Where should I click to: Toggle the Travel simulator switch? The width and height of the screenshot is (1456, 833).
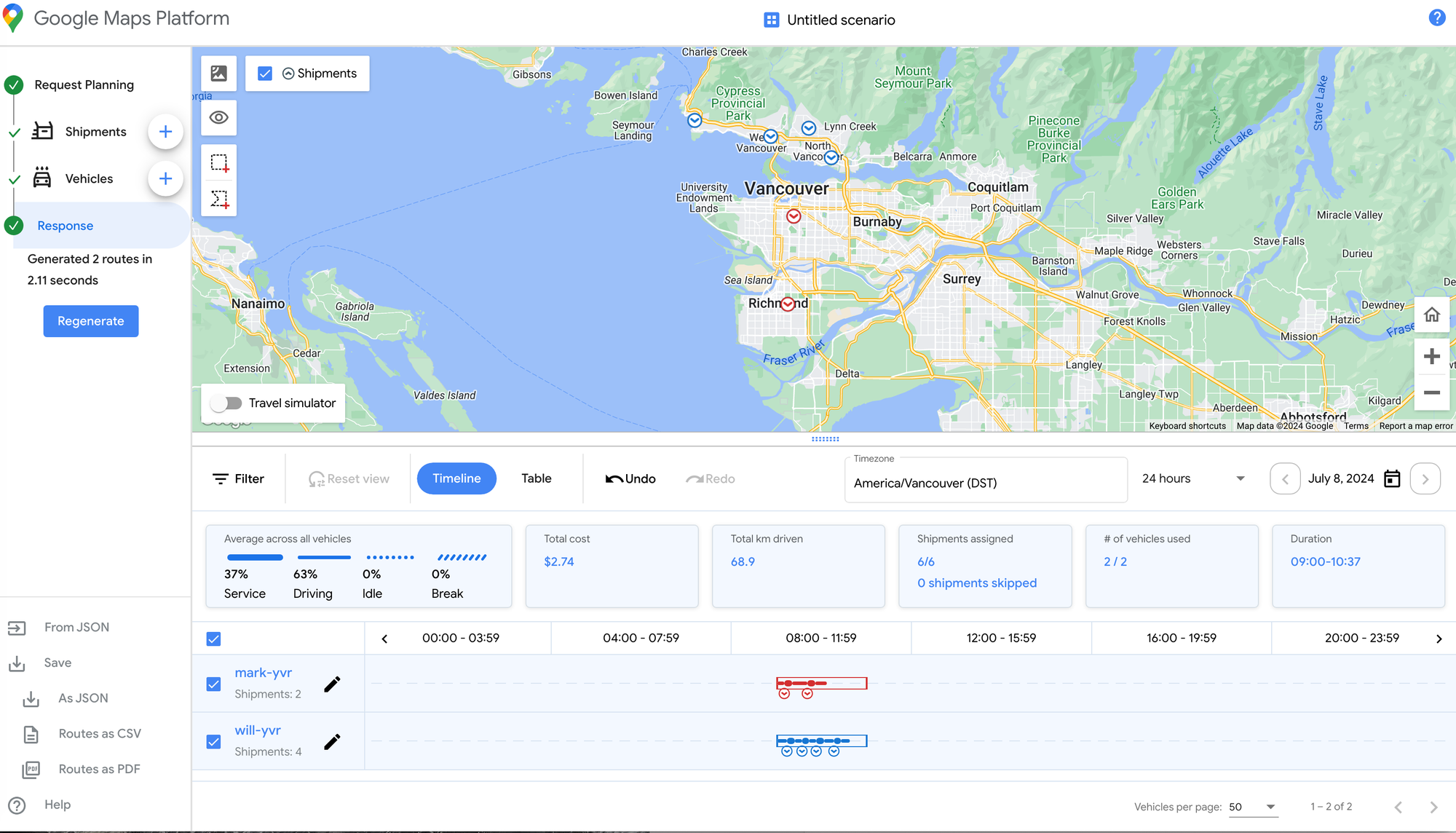coord(226,403)
